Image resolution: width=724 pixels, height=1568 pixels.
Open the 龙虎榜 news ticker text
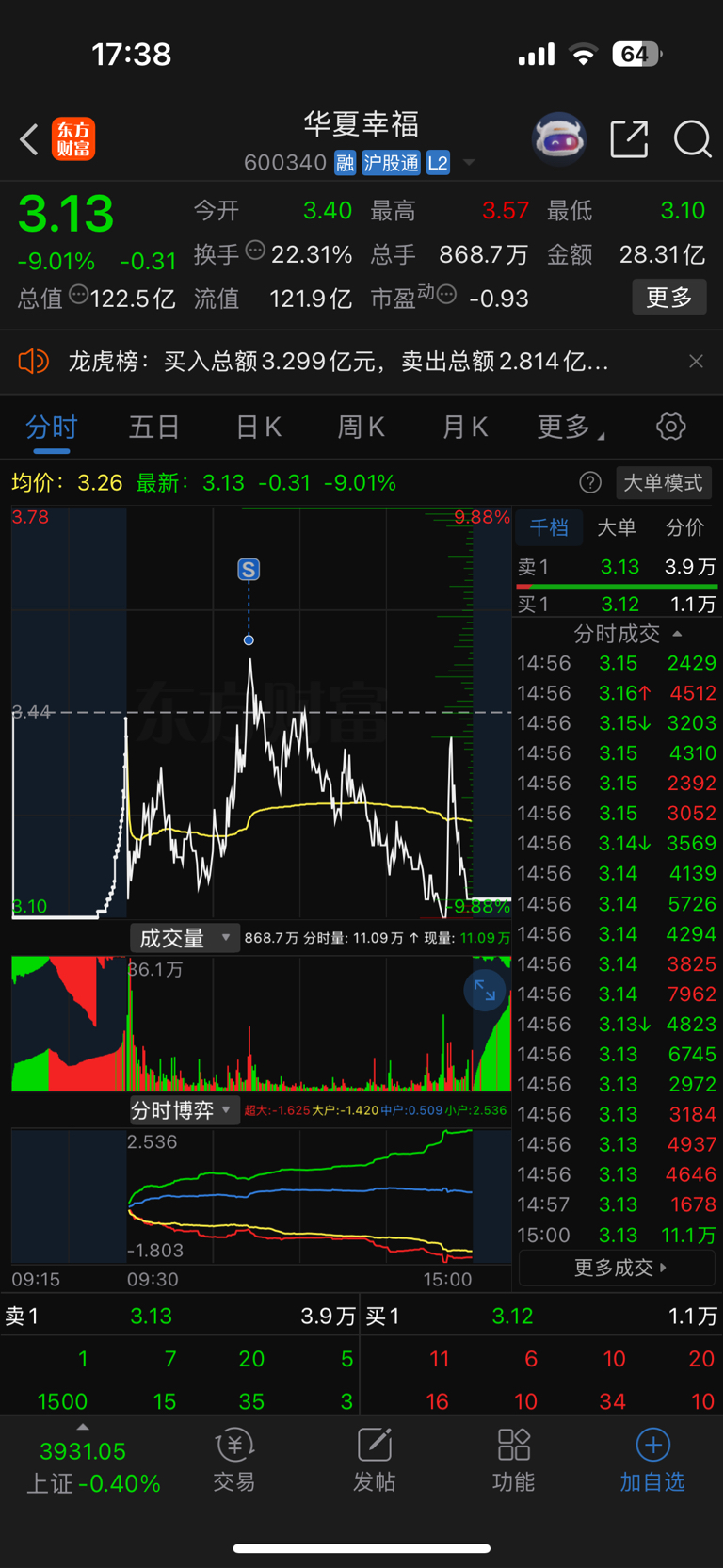(338, 362)
